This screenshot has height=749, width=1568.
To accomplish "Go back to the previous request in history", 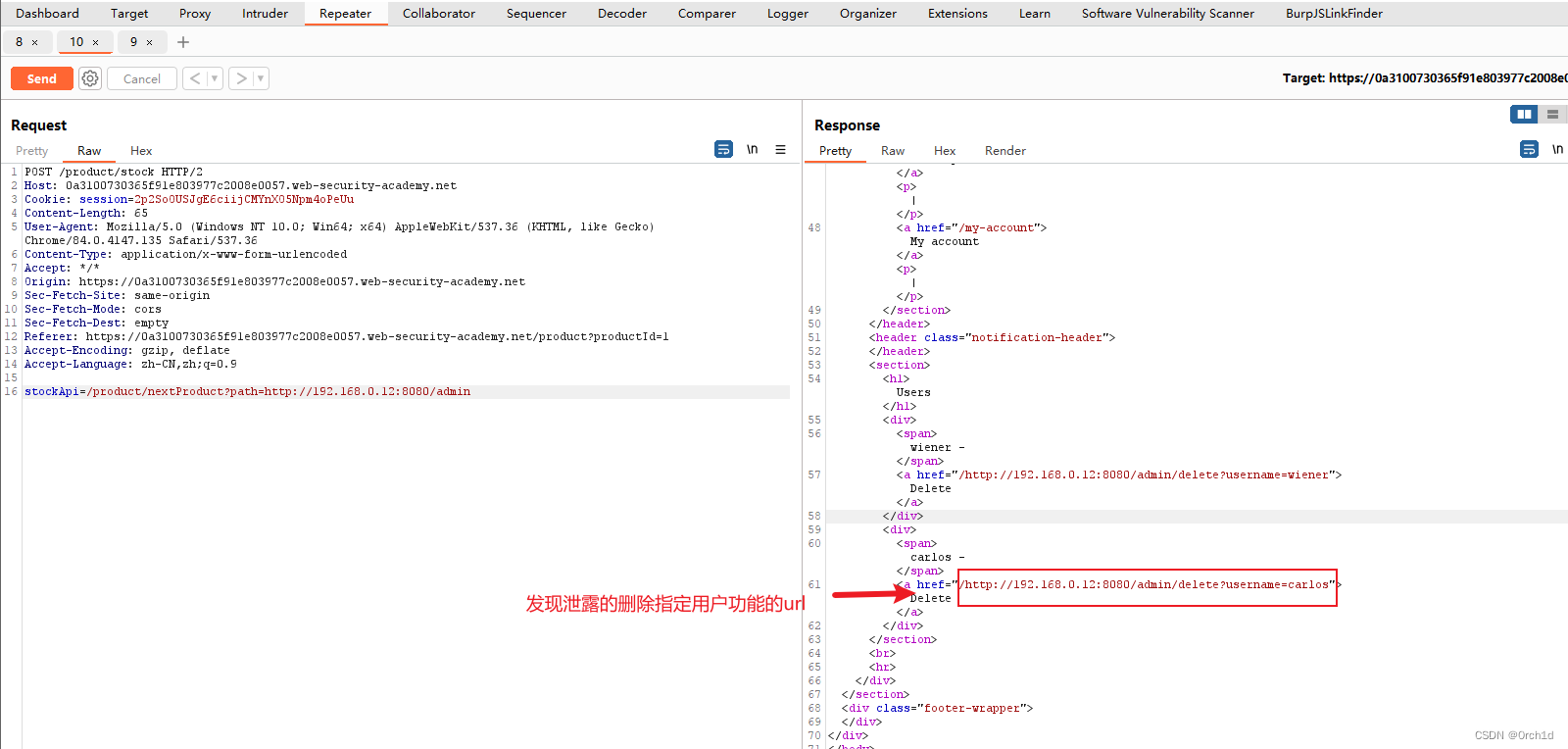I will point(195,78).
